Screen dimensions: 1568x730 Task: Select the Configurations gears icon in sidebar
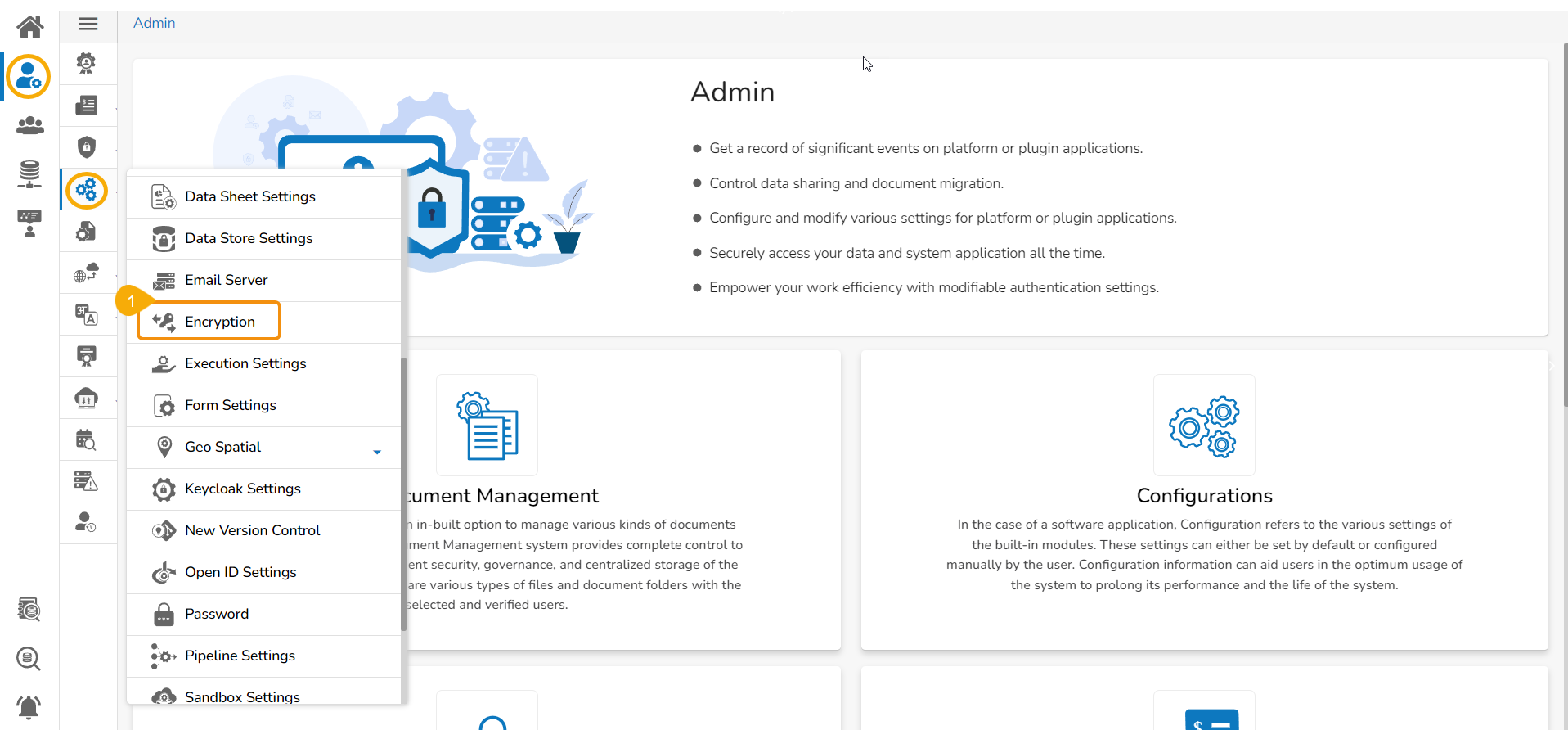coord(87,190)
